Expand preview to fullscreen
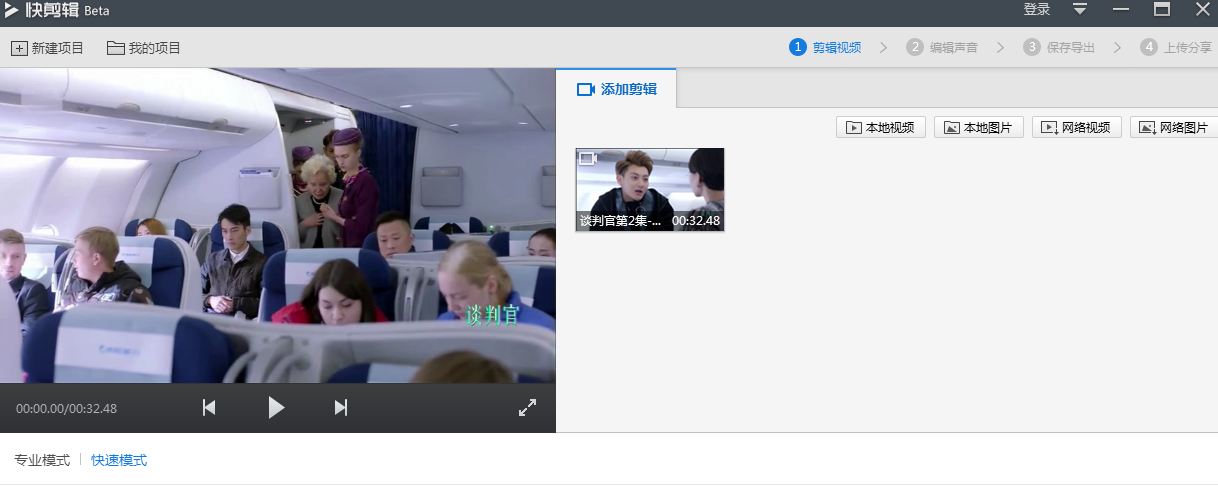 click(528, 407)
